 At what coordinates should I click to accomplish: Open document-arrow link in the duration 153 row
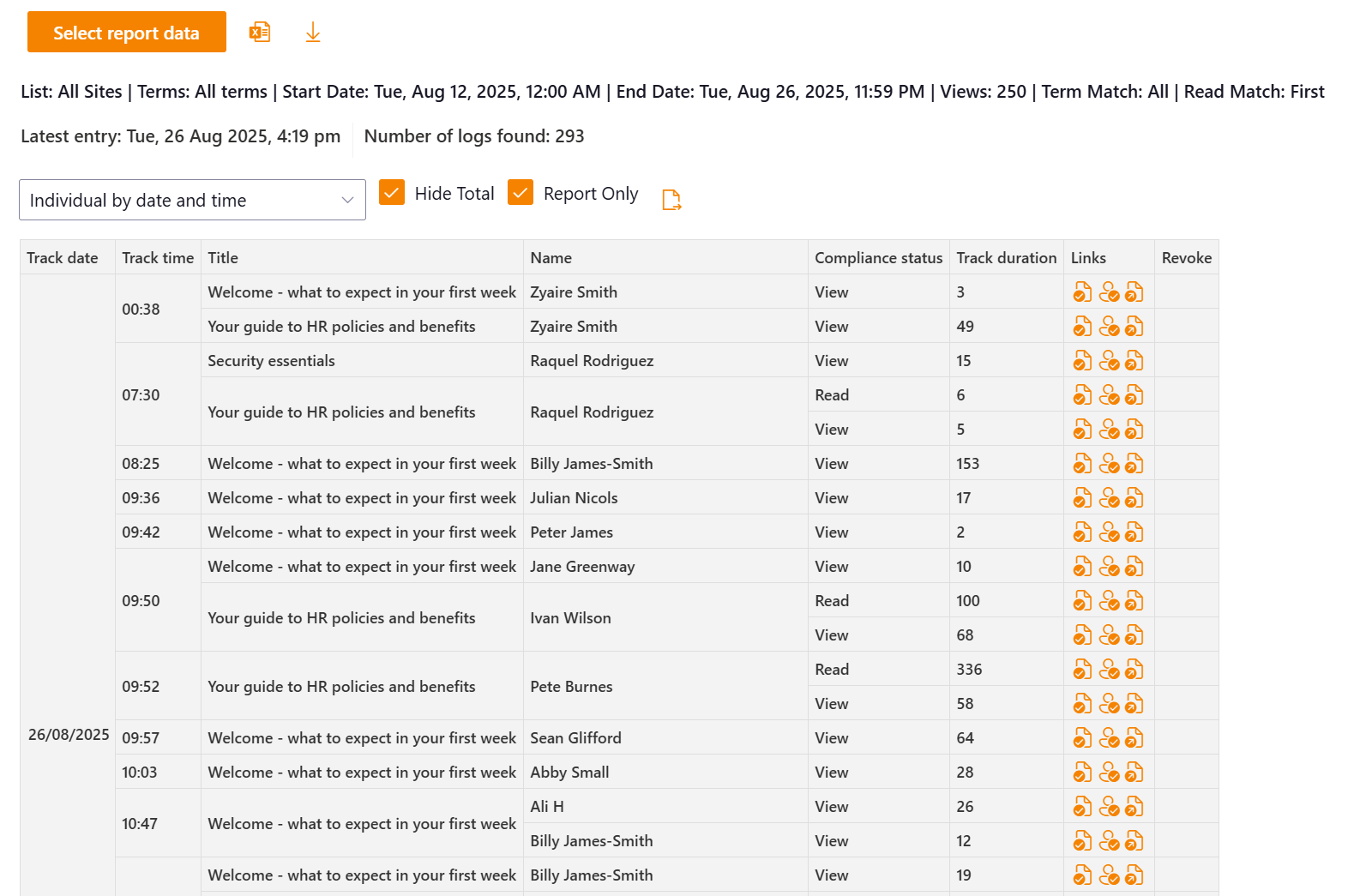coord(1134,464)
